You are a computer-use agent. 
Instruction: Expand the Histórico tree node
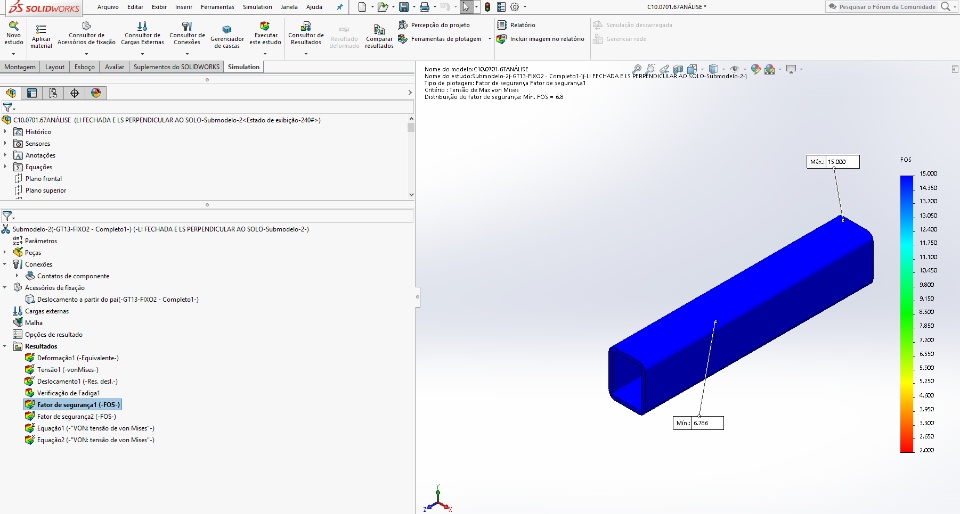[6, 132]
